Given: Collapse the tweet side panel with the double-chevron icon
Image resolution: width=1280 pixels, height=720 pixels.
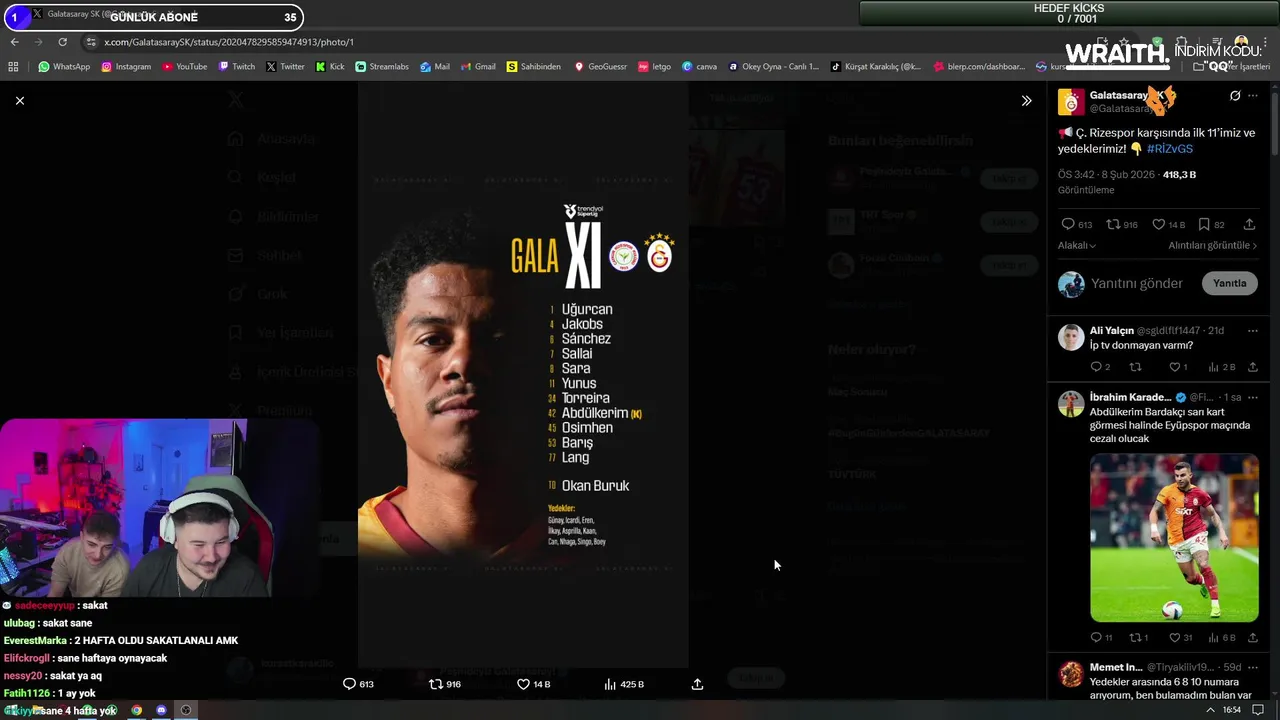Looking at the screenshot, I should 1026,101.
